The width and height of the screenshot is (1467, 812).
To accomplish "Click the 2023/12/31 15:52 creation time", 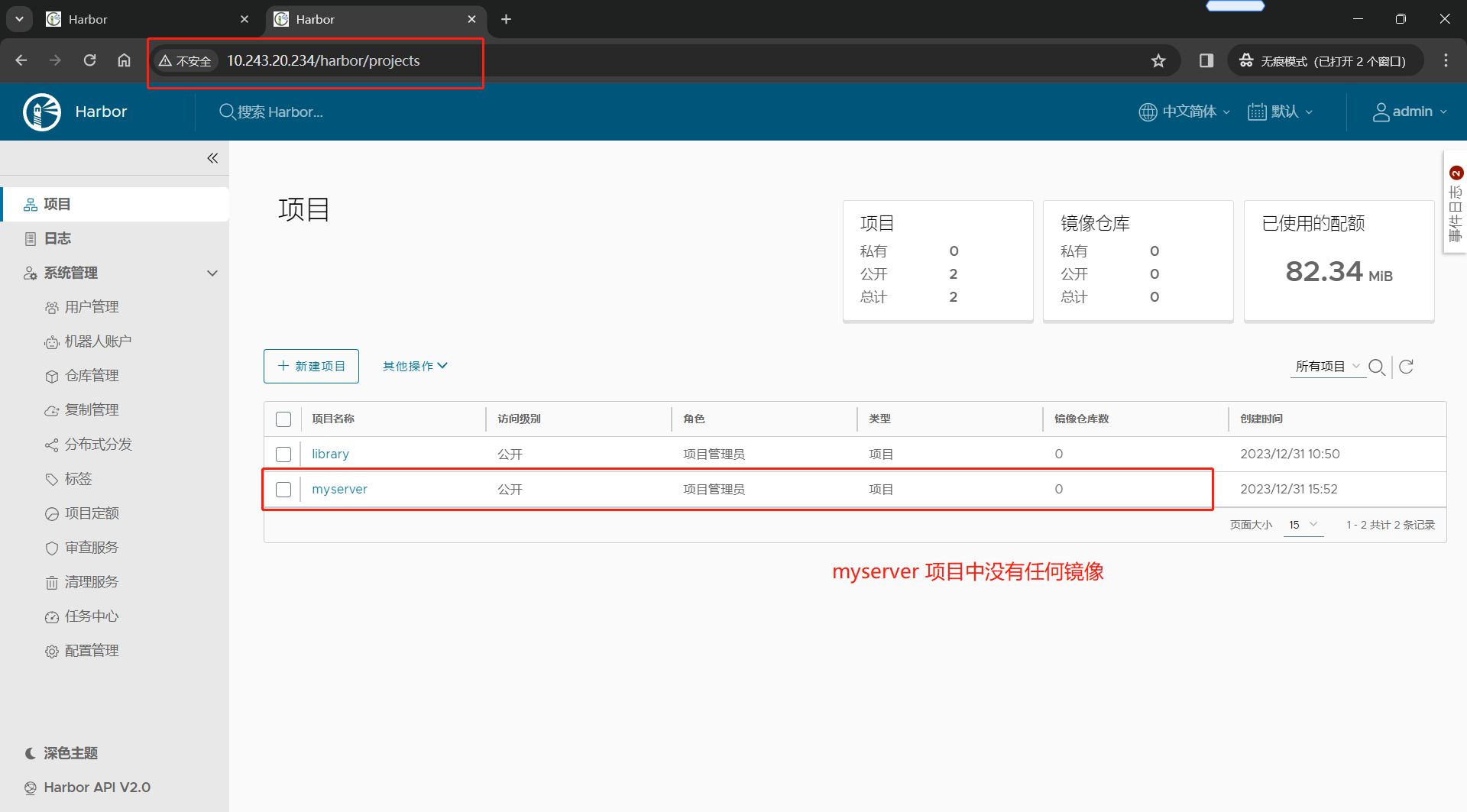I will [1289, 489].
